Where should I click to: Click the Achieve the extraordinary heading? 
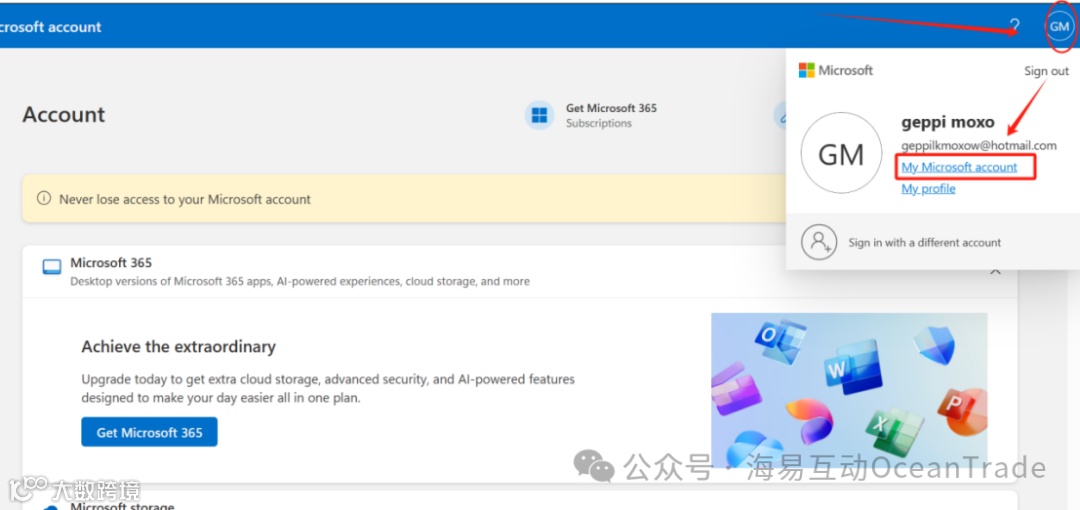coord(178,346)
